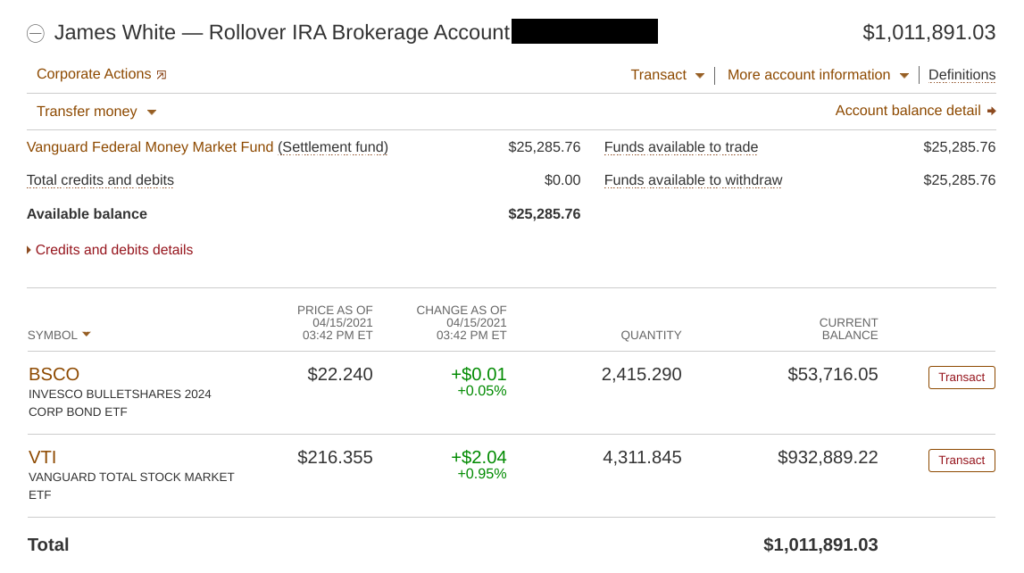This screenshot has height=573, width=1024.
Task: Collapse the James White account section
Action: [35, 33]
